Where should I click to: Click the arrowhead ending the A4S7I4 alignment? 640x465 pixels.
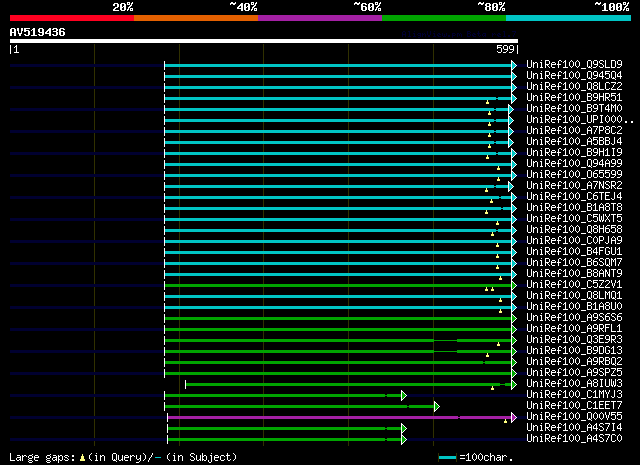point(404,428)
